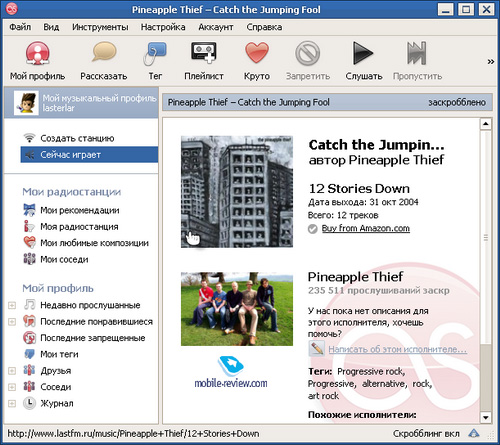Screen dimensions: 500x445
Task: Click the lasterlar profile avatar
Action: (26, 103)
